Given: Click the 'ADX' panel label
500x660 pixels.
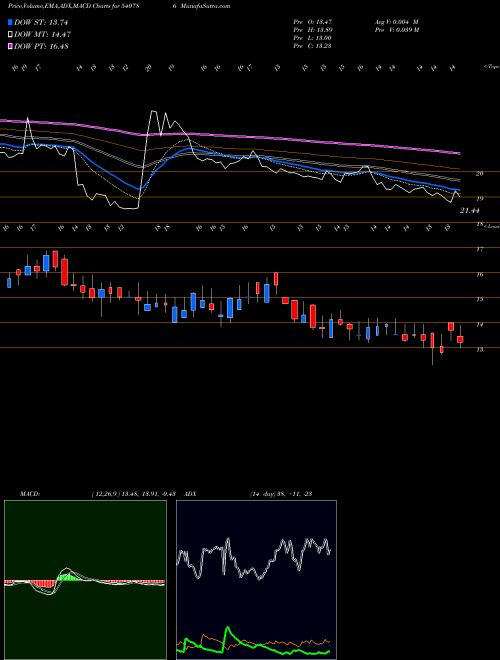Looking at the screenshot, I should (x=191, y=494).
